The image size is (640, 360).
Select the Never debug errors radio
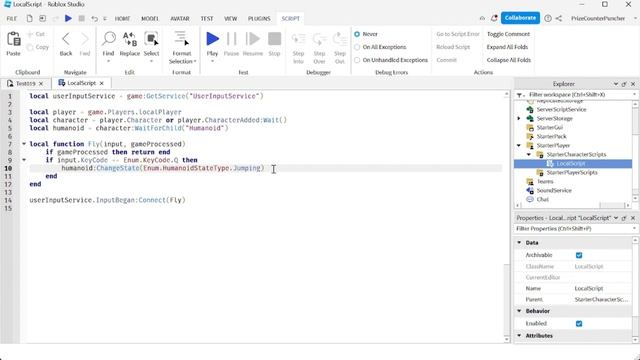(x=357, y=34)
